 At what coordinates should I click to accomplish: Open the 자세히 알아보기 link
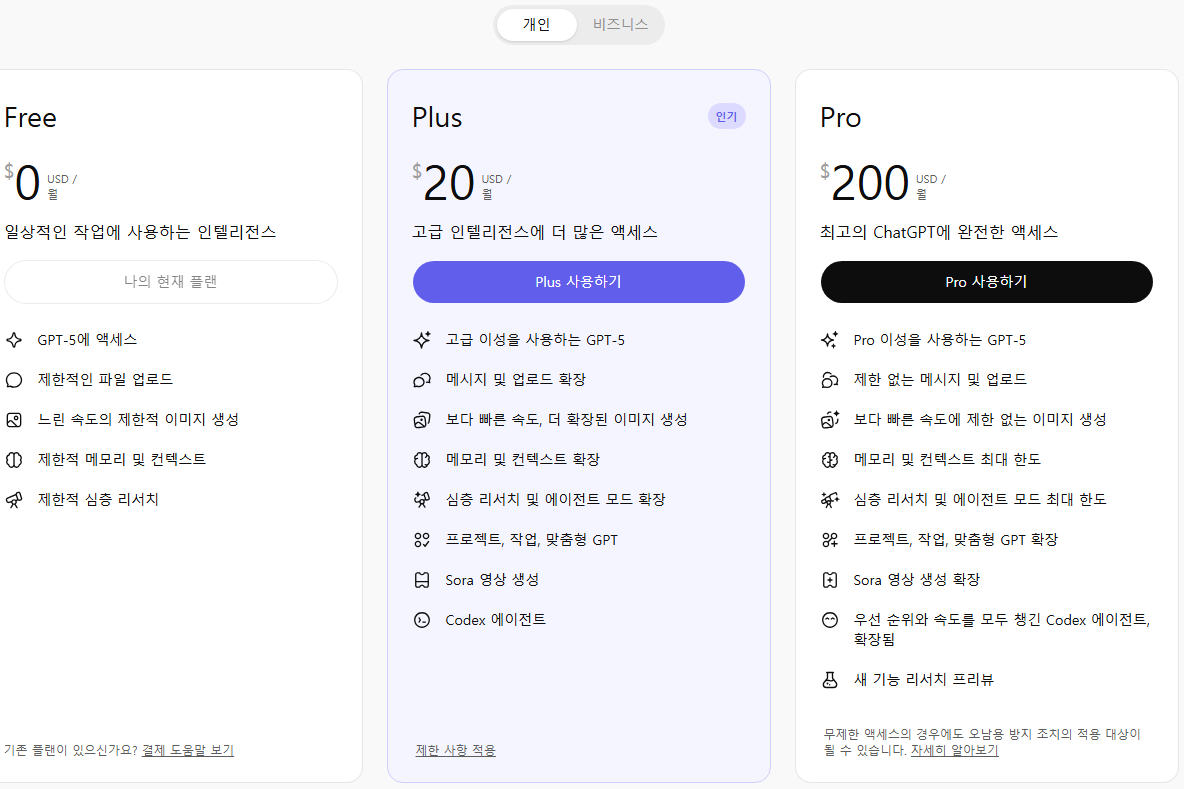click(954, 750)
